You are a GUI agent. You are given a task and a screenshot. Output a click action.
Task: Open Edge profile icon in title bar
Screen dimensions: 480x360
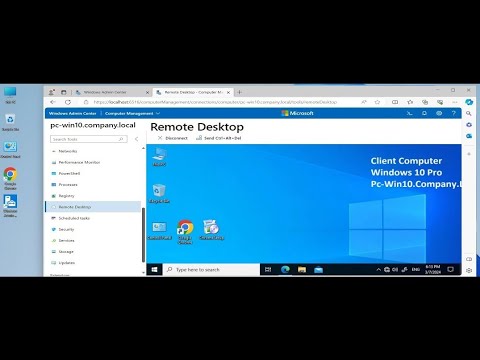tap(52, 92)
